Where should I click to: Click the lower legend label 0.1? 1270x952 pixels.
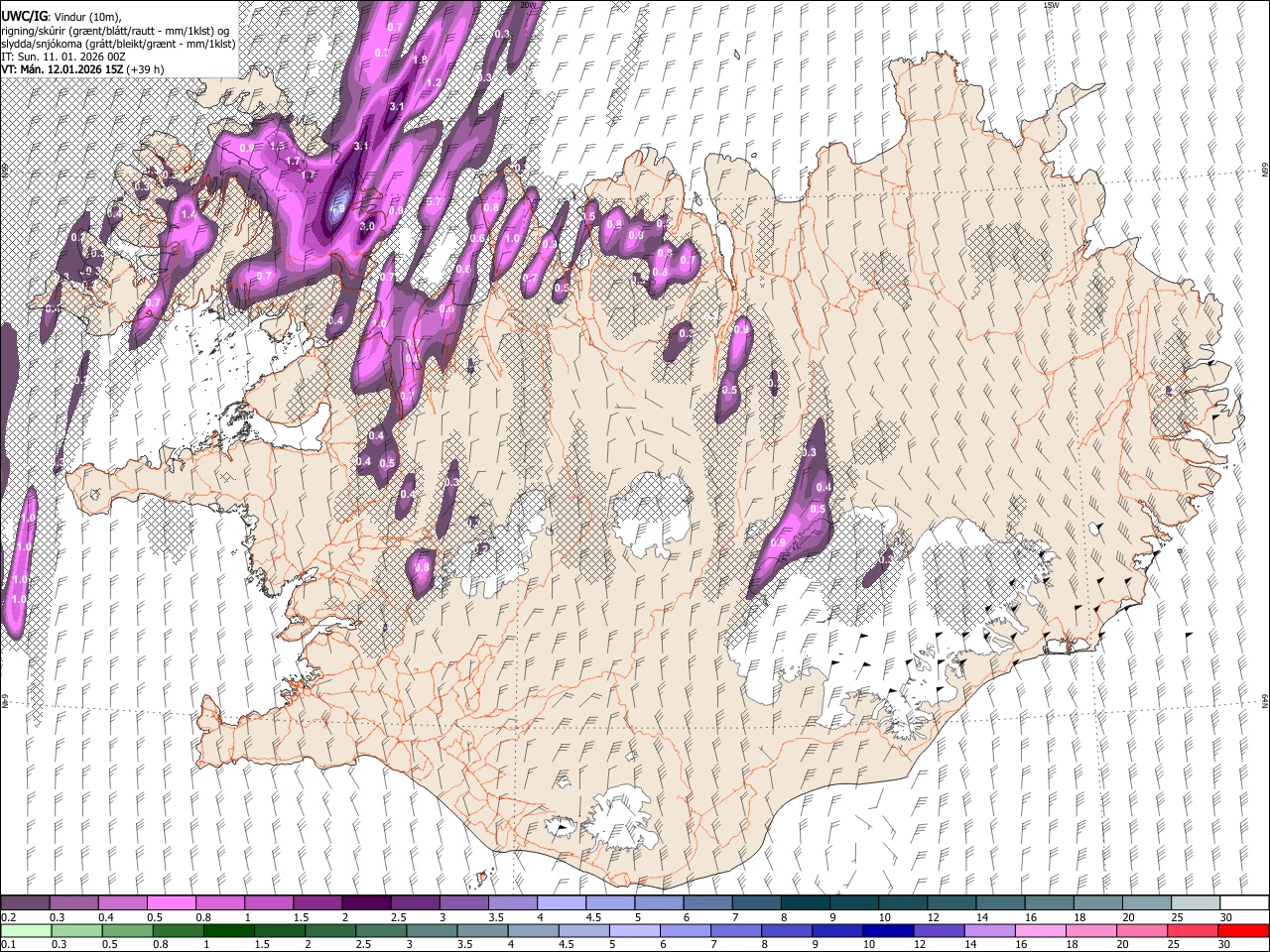click(10, 944)
